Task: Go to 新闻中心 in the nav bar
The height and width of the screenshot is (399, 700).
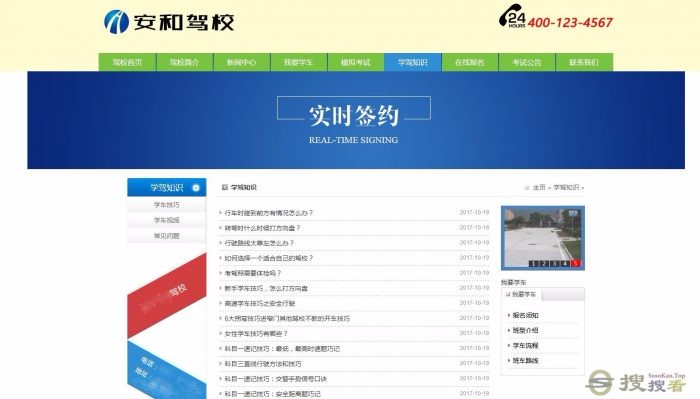Action: pyautogui.click(x=242, y=62)
